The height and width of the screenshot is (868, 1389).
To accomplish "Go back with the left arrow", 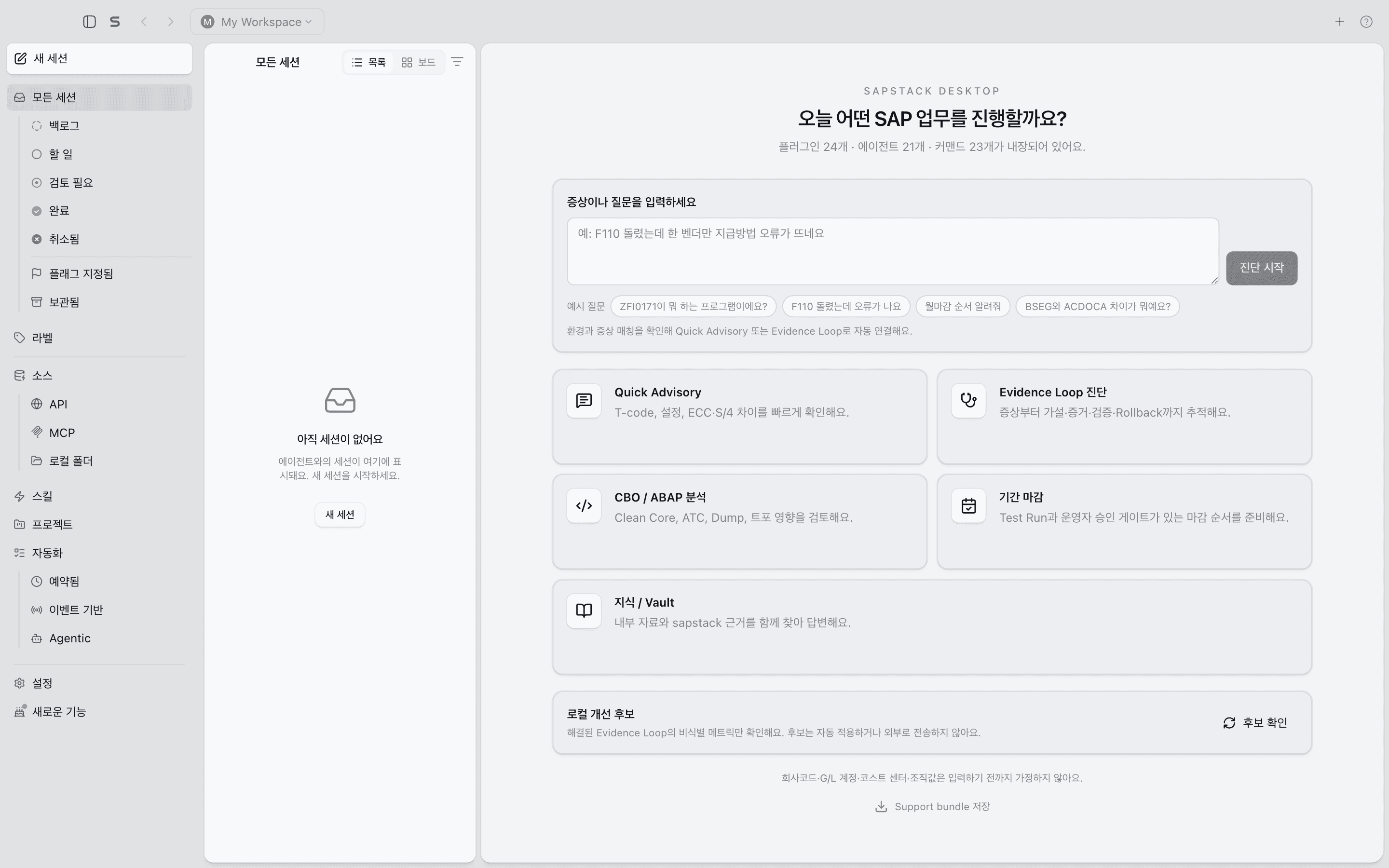I will [144, 22].
